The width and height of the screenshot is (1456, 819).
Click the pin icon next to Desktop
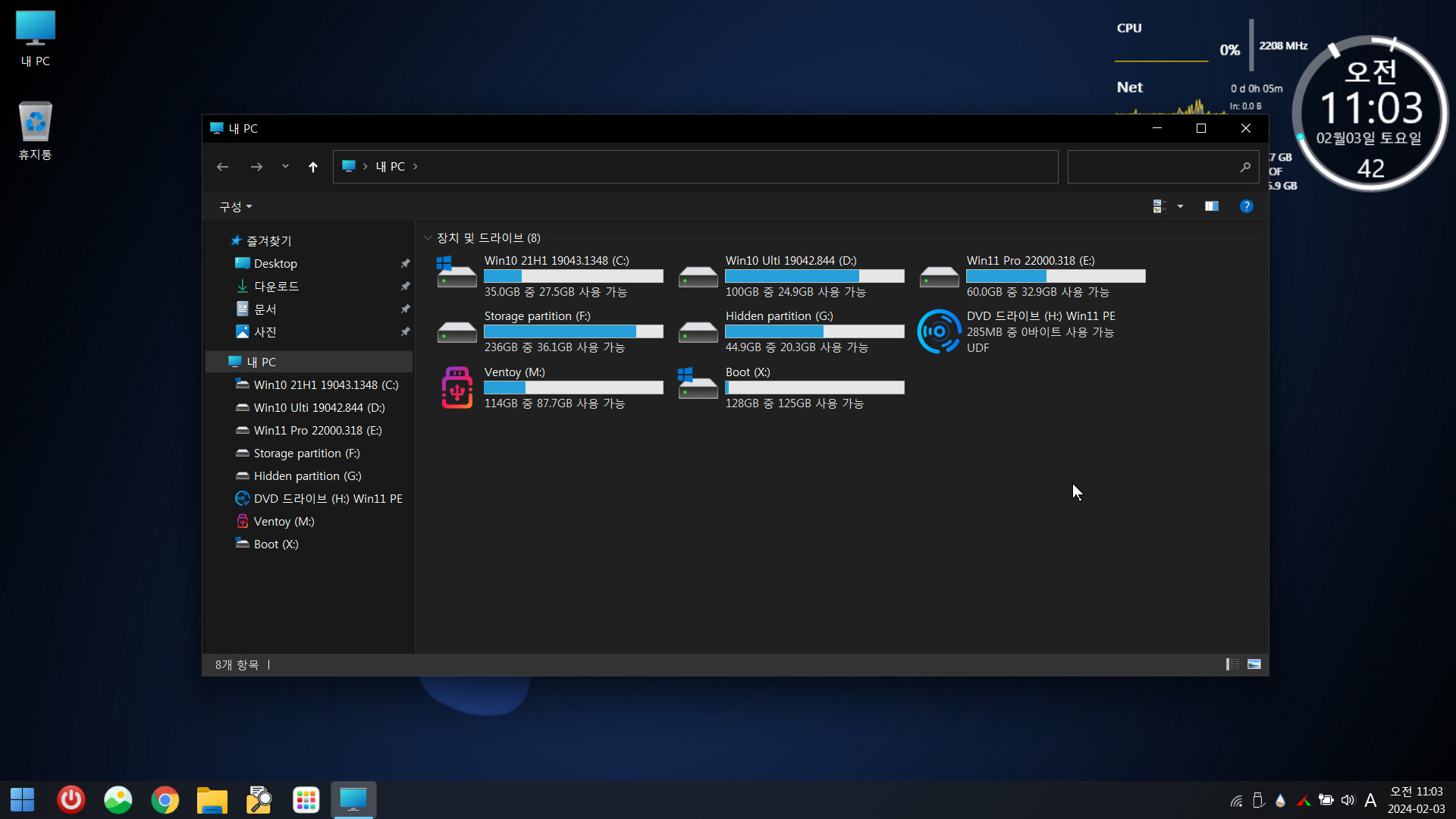coord(405,263)
